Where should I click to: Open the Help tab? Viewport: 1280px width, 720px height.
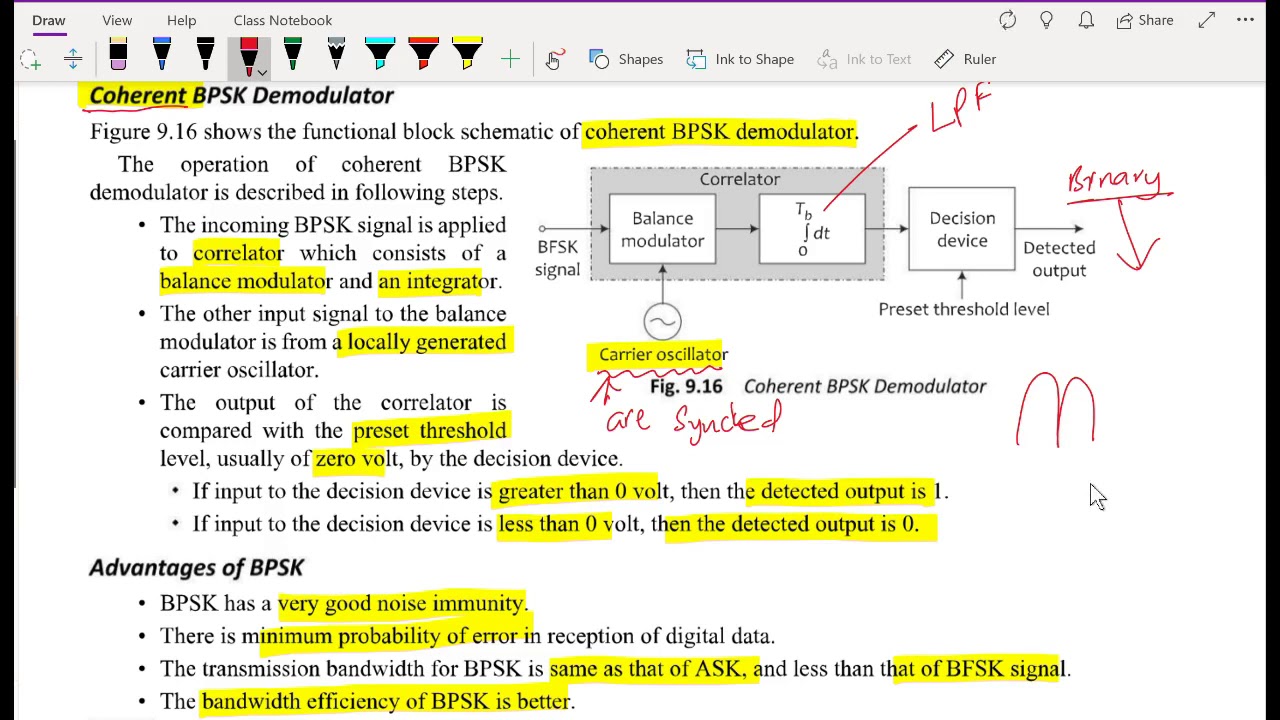[181, 20]
